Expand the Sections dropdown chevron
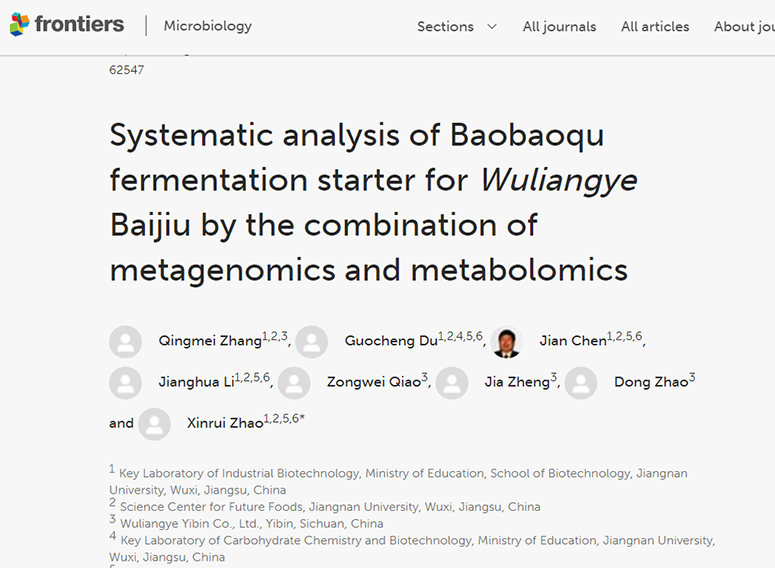Screen dimensions: 775x568 click(x=491, y=27)
